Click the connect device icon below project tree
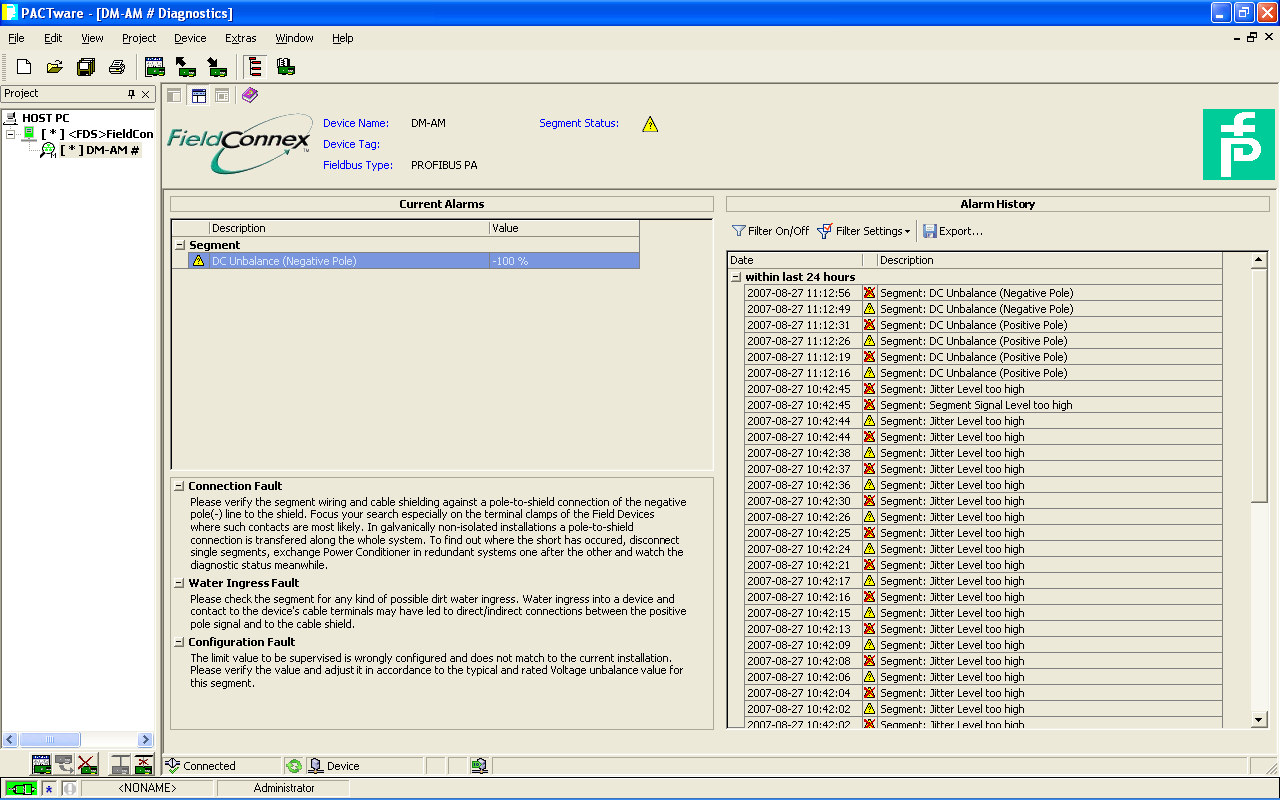 [120, 765]
